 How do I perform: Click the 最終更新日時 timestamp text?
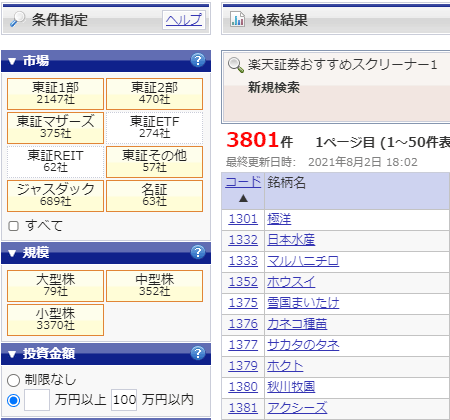(322, 162)
